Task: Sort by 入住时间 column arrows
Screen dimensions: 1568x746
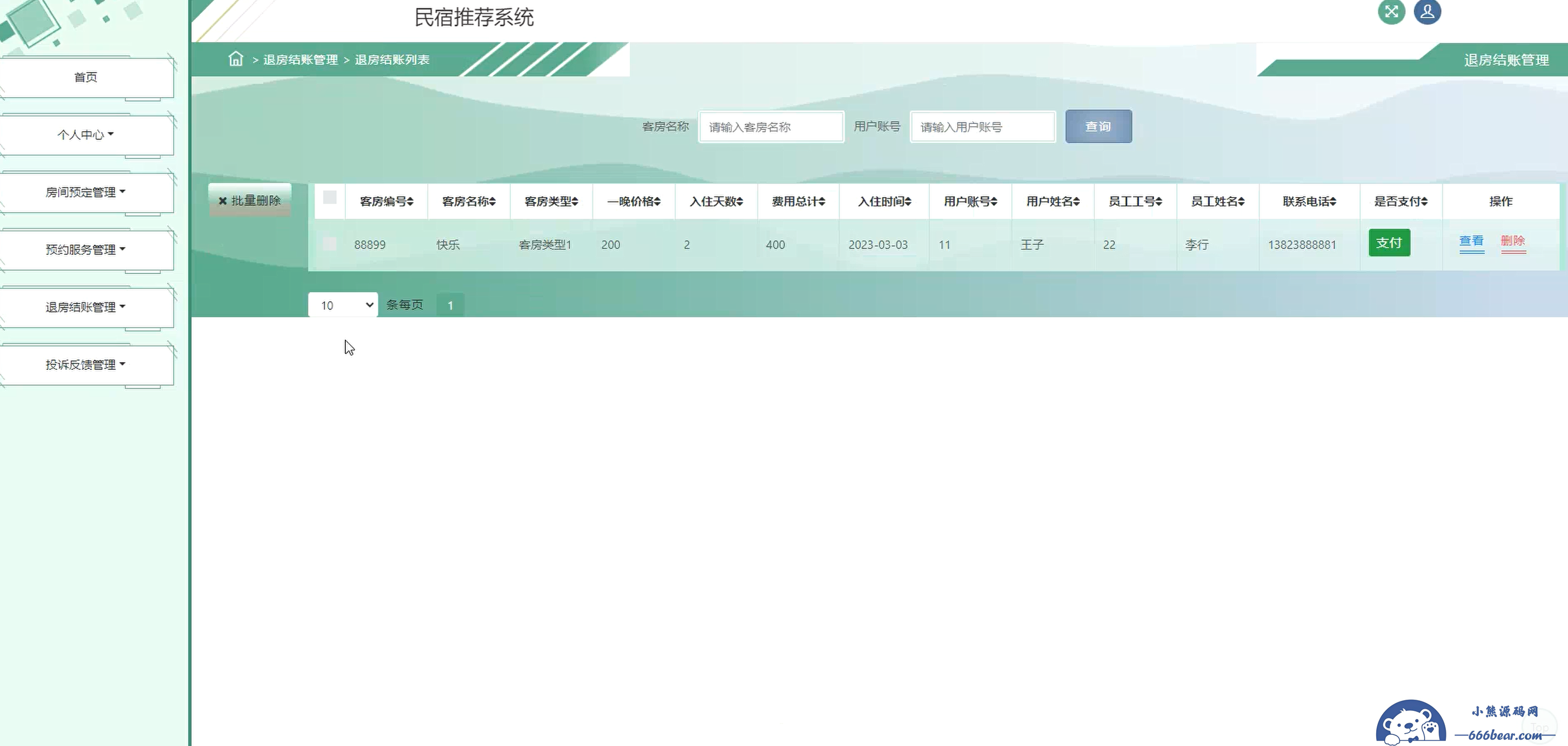Action: [908, 201]
